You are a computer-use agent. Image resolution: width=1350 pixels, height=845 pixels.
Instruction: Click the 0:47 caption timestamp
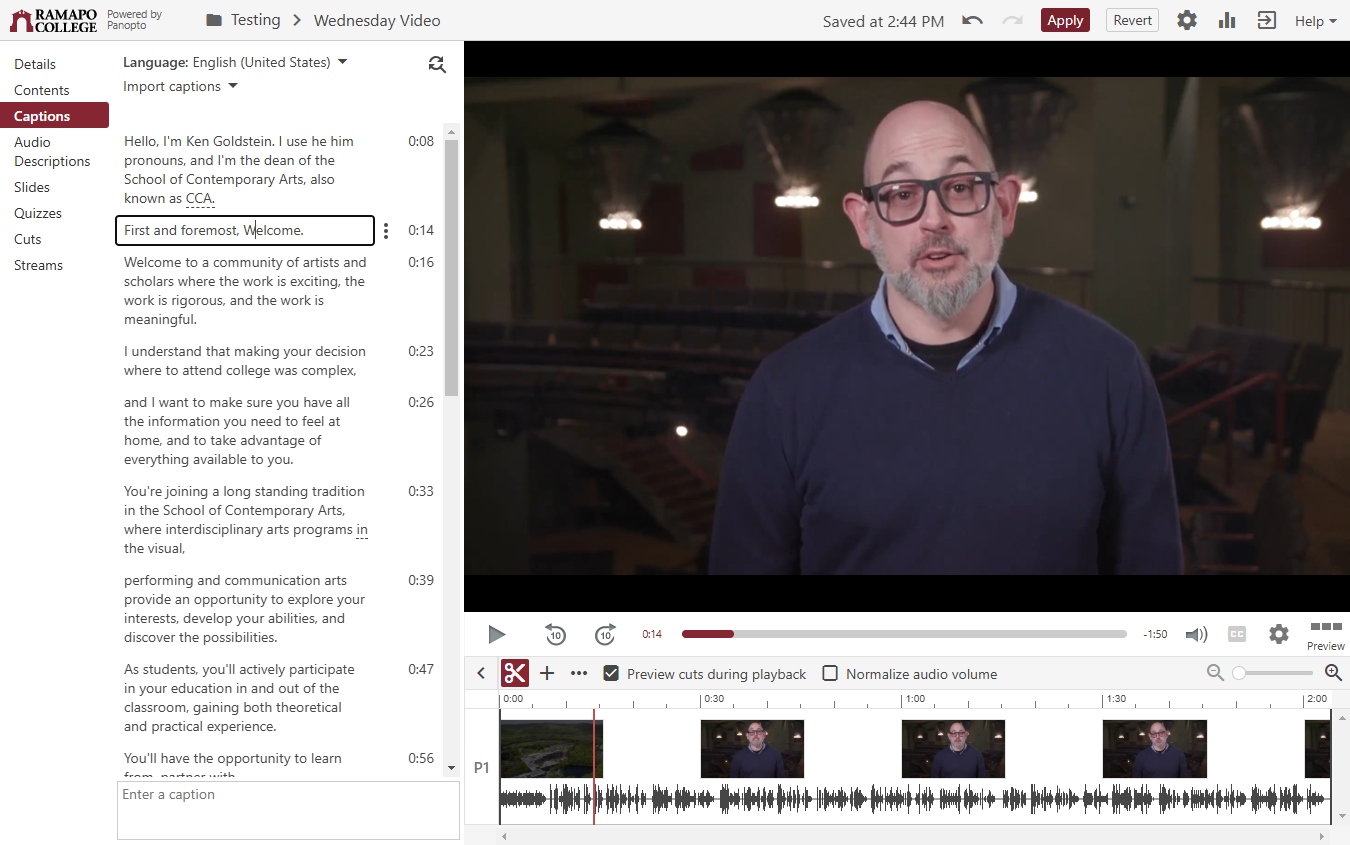421,669
